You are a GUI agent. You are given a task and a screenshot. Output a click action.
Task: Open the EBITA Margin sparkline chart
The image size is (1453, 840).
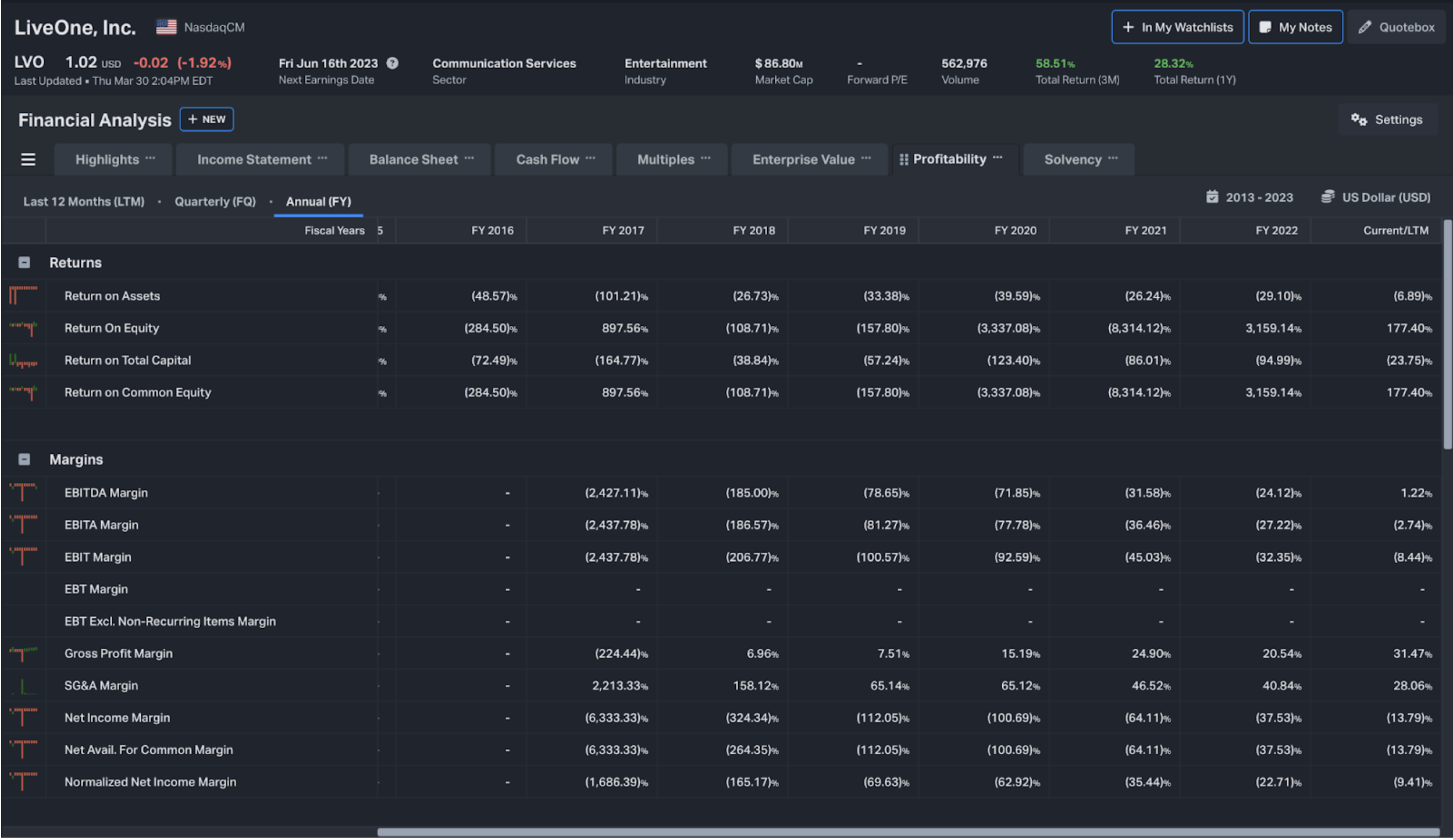coord(23,525)
